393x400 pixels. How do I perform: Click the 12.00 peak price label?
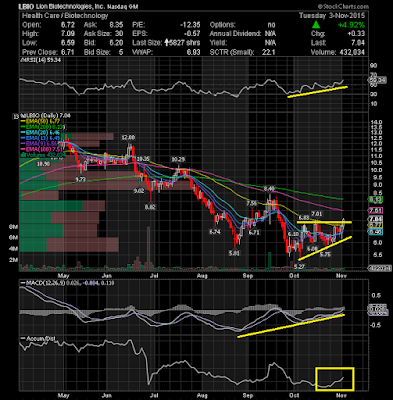click(x=128, y=137)
